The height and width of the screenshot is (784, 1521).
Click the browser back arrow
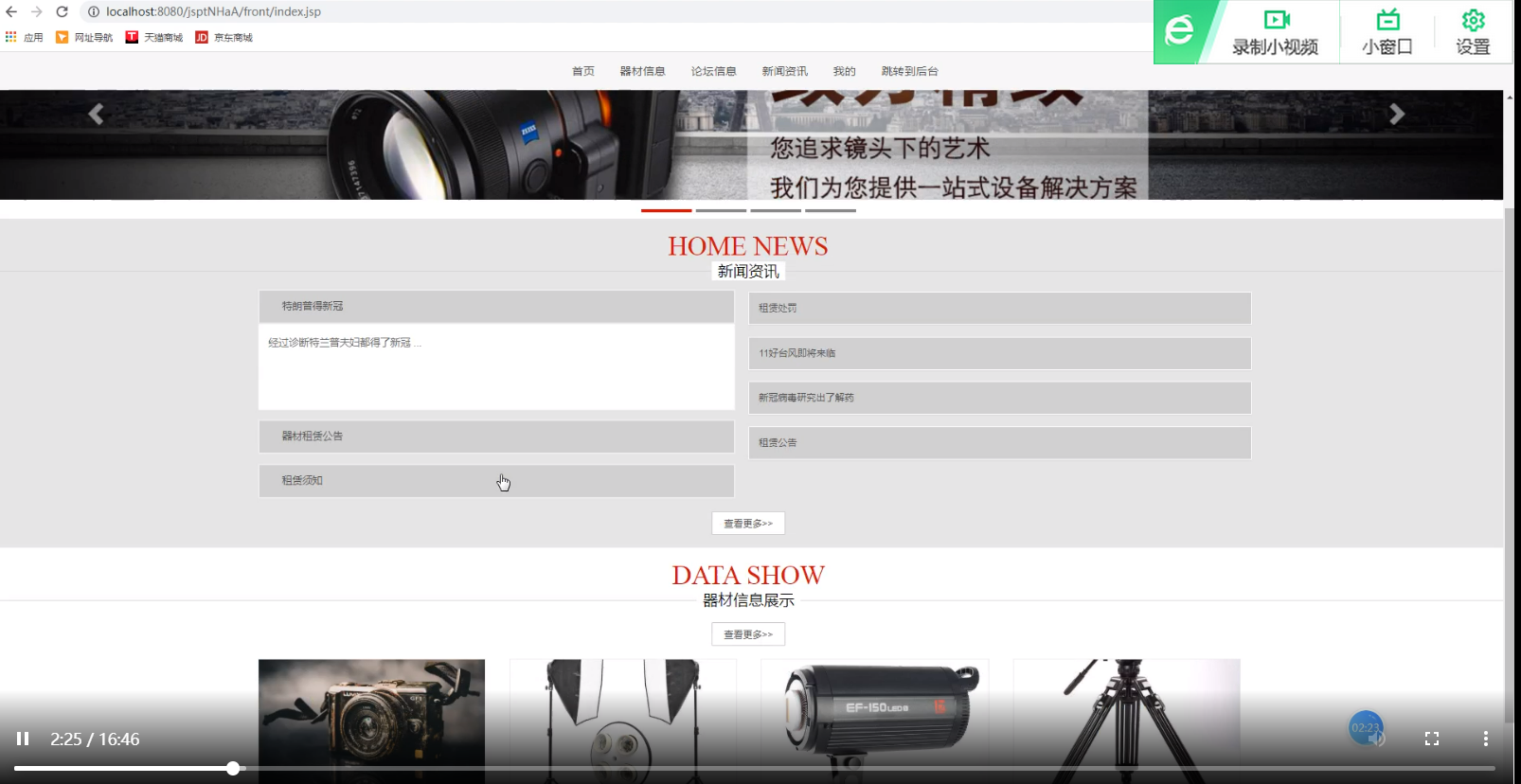(x=11, y=11)
